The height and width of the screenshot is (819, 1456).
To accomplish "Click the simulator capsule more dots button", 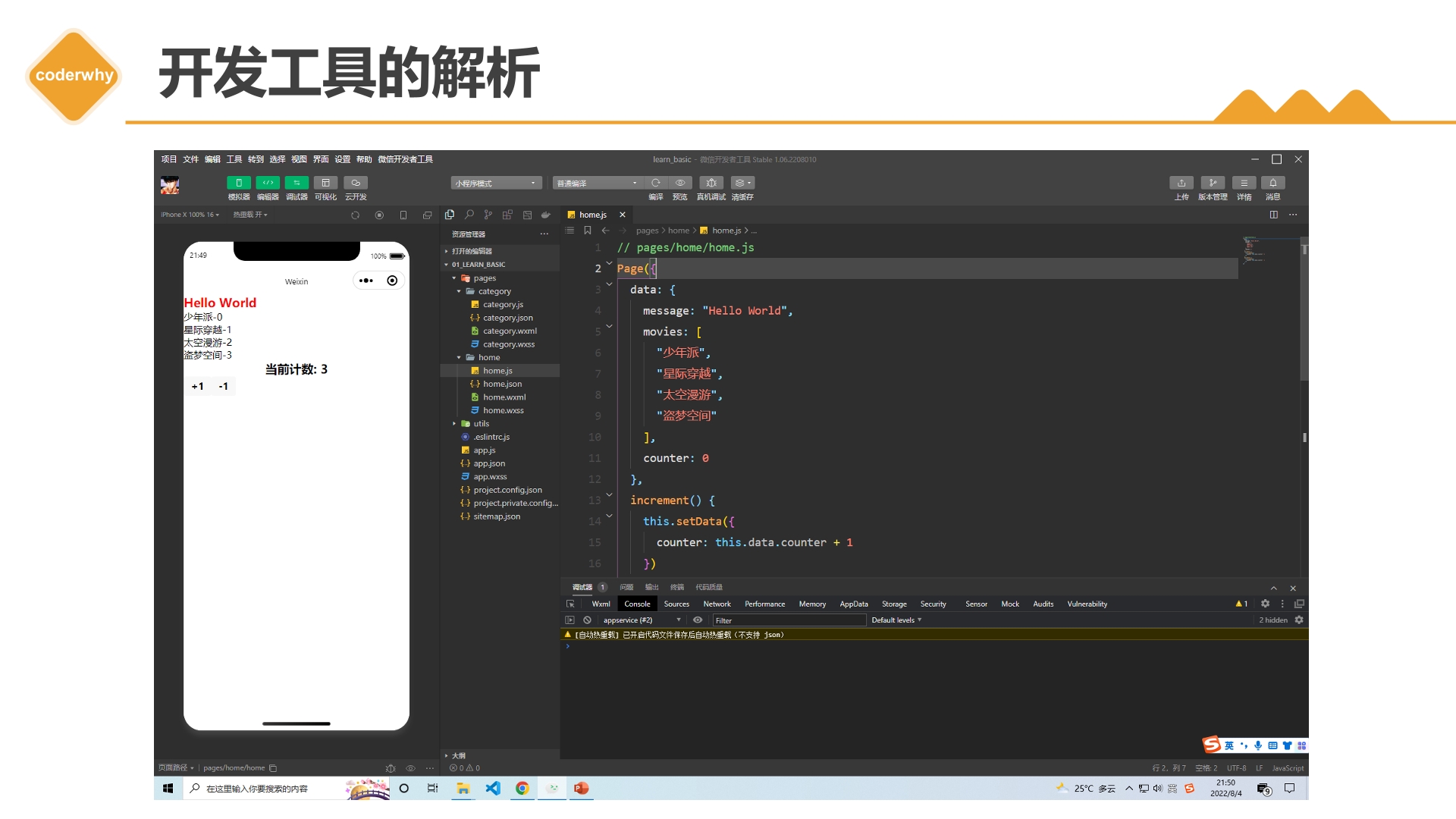I will coord(366,281).
